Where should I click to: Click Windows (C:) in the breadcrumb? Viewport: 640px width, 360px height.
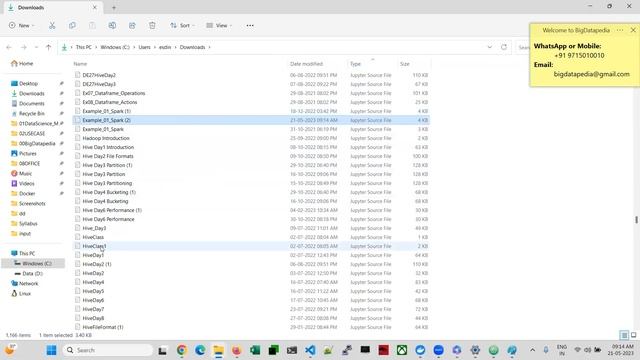115,47
